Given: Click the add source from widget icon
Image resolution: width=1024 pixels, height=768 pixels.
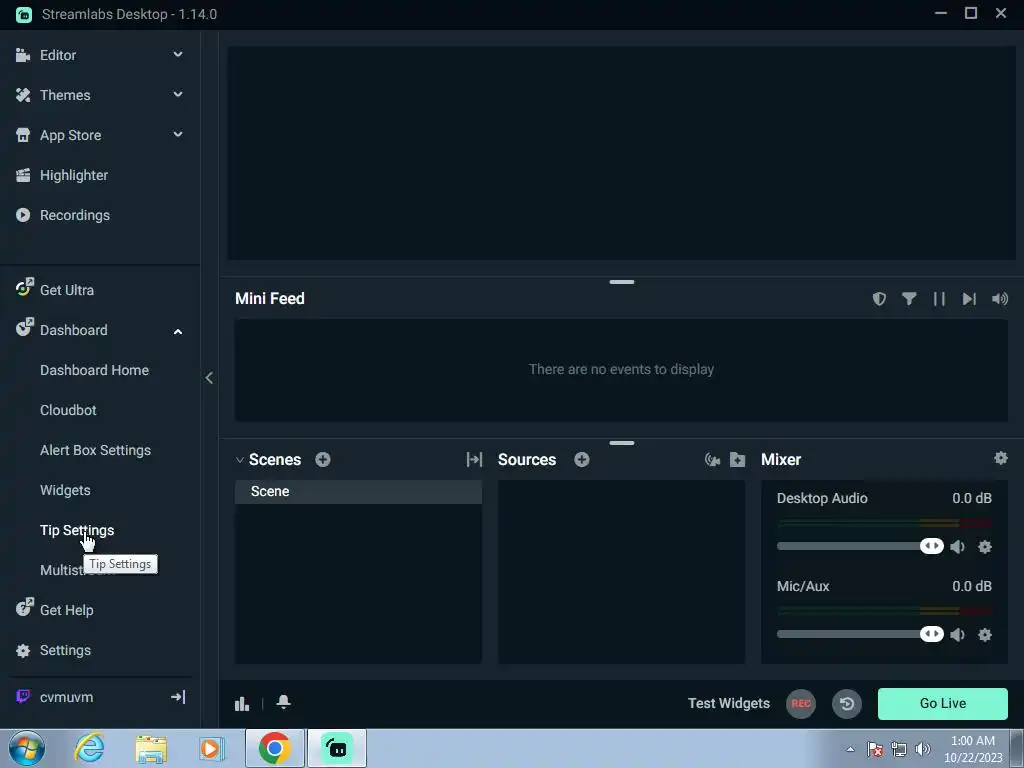Looking at the screenshot, I should (712, 460).
